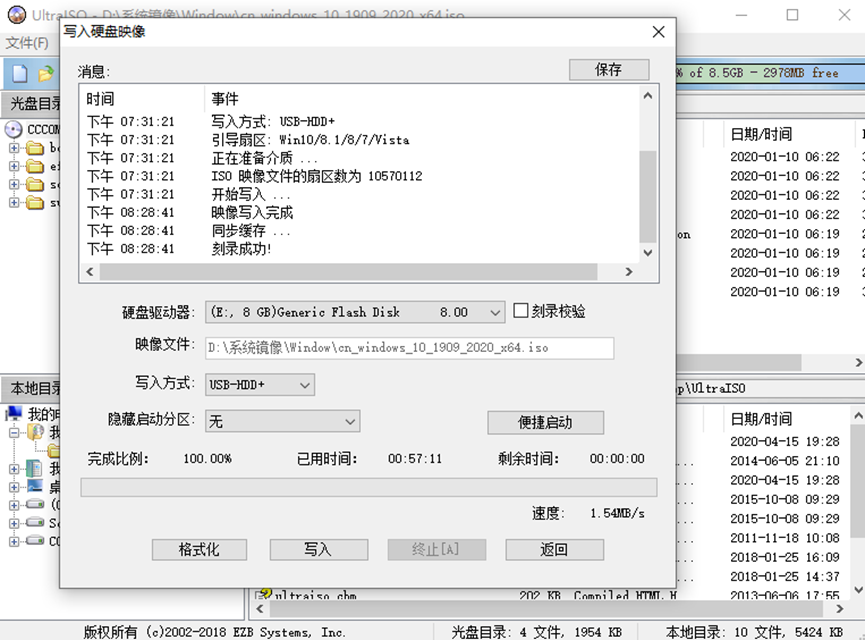Click the 返回 button
Viewport: 865px width, 640px height.
pyautogui.click(x=554, y=550)
